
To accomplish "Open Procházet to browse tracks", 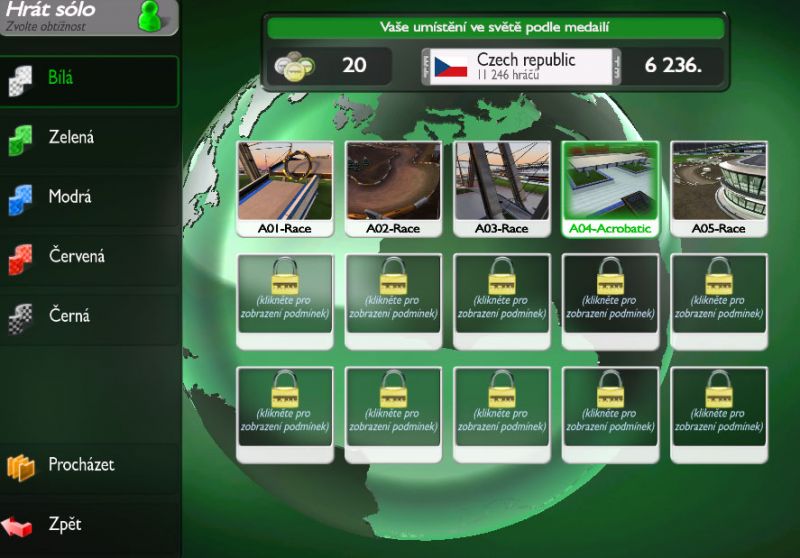I will [89, 467].
